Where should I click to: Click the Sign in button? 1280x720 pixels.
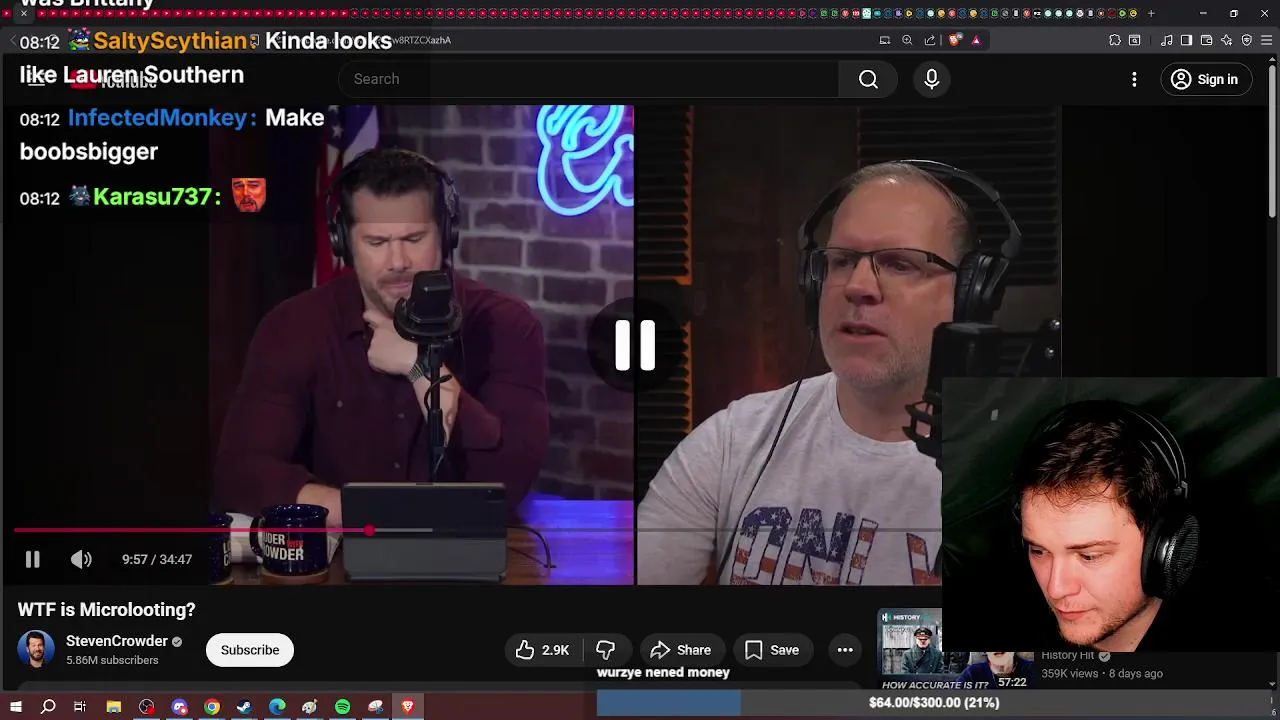click(1205, 79)
